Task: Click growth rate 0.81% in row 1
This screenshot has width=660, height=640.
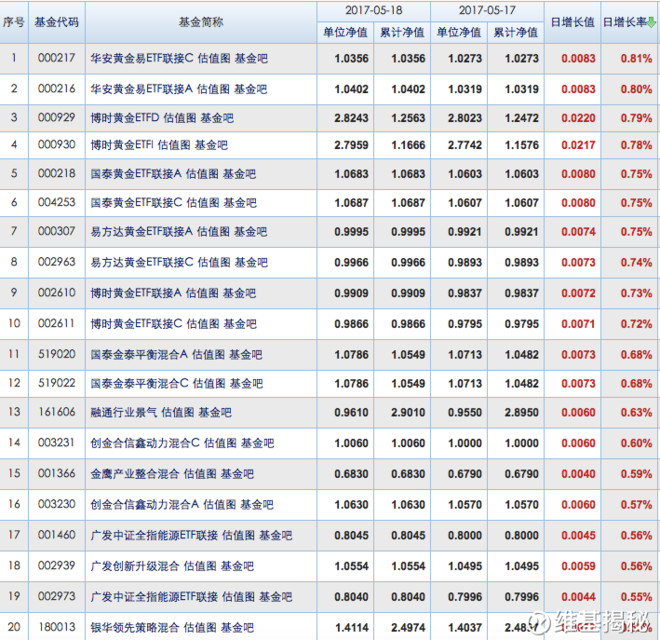Action: tap(636, 58)
